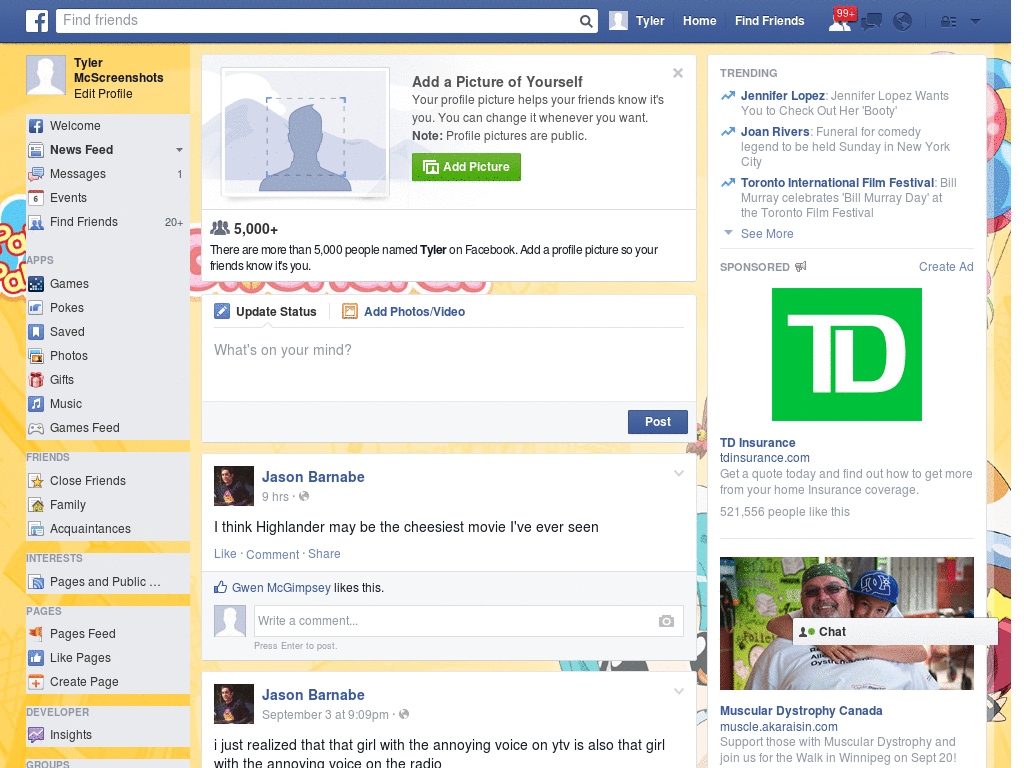Click the Gifts icon
The width and height of the screenshot is (1024, 768).
(36, 380)
